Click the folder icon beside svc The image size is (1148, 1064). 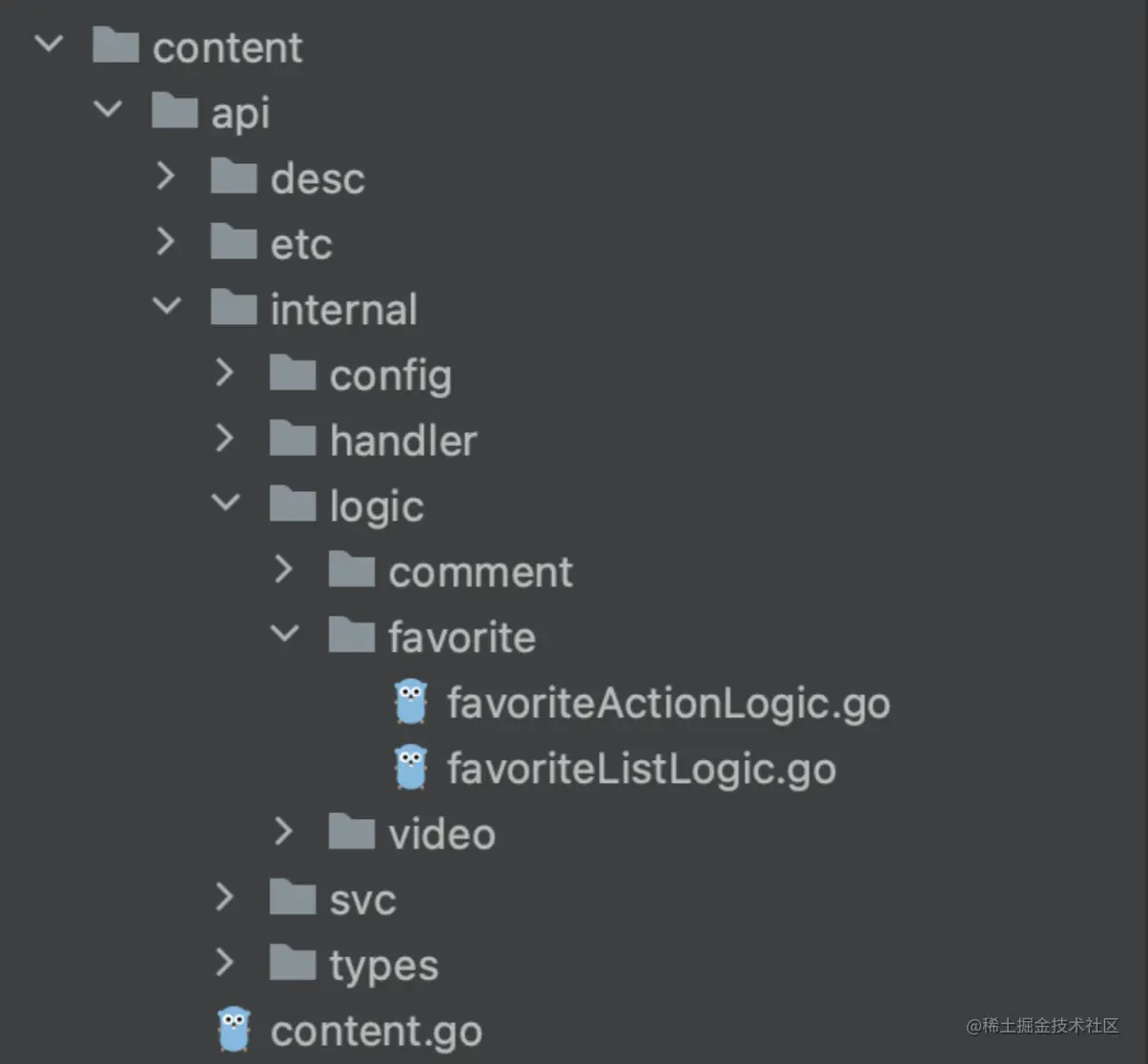[x=292, y=898]
